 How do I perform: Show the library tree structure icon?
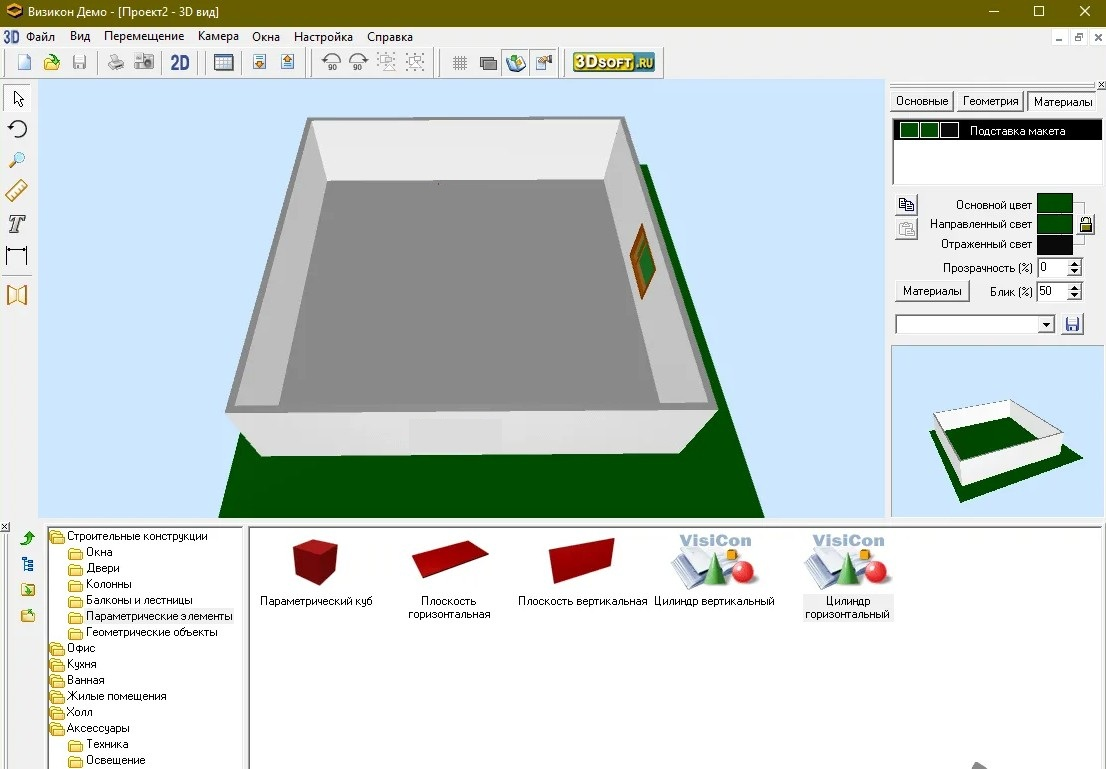tap(28, 564)
